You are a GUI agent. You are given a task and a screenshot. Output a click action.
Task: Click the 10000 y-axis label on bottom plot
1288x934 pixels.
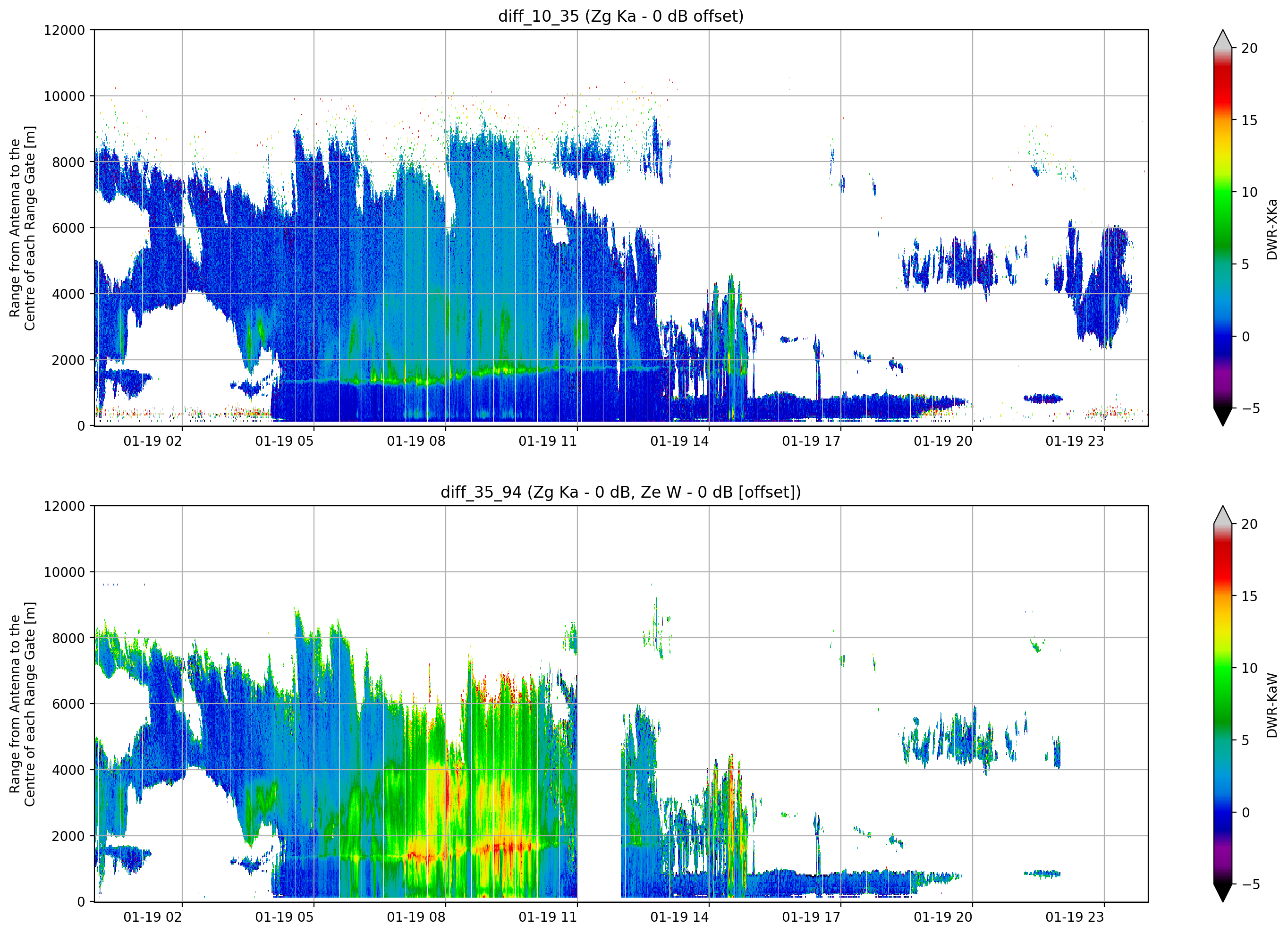(x=64, y=572)
